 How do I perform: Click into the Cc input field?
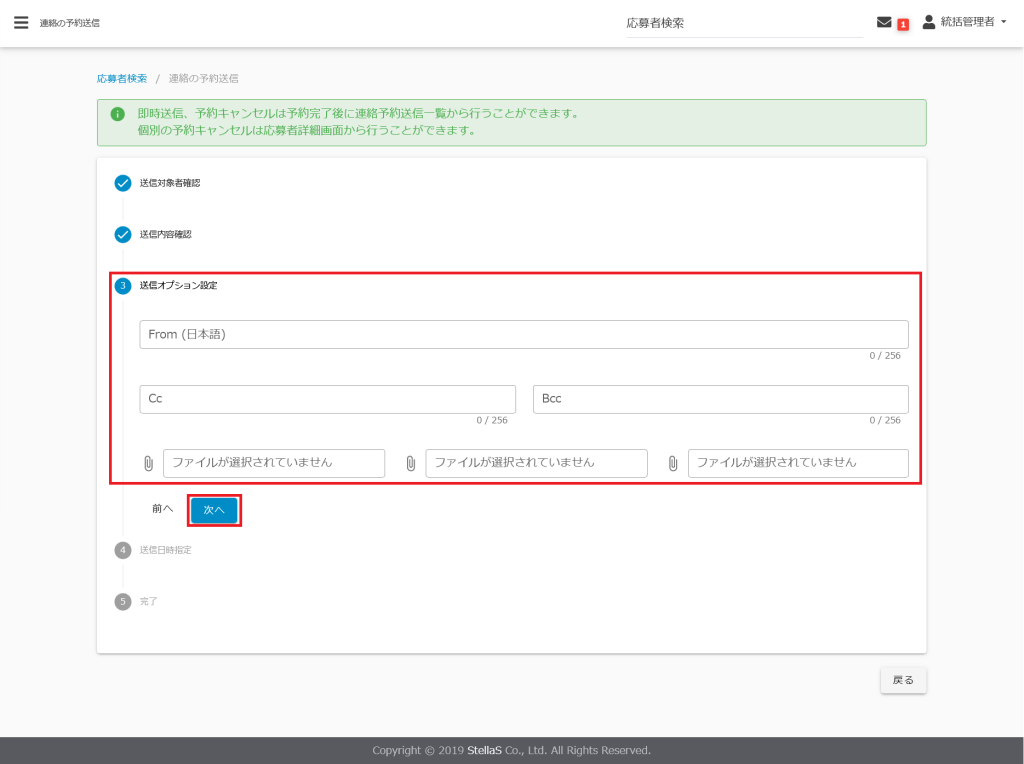pos(327,399)
